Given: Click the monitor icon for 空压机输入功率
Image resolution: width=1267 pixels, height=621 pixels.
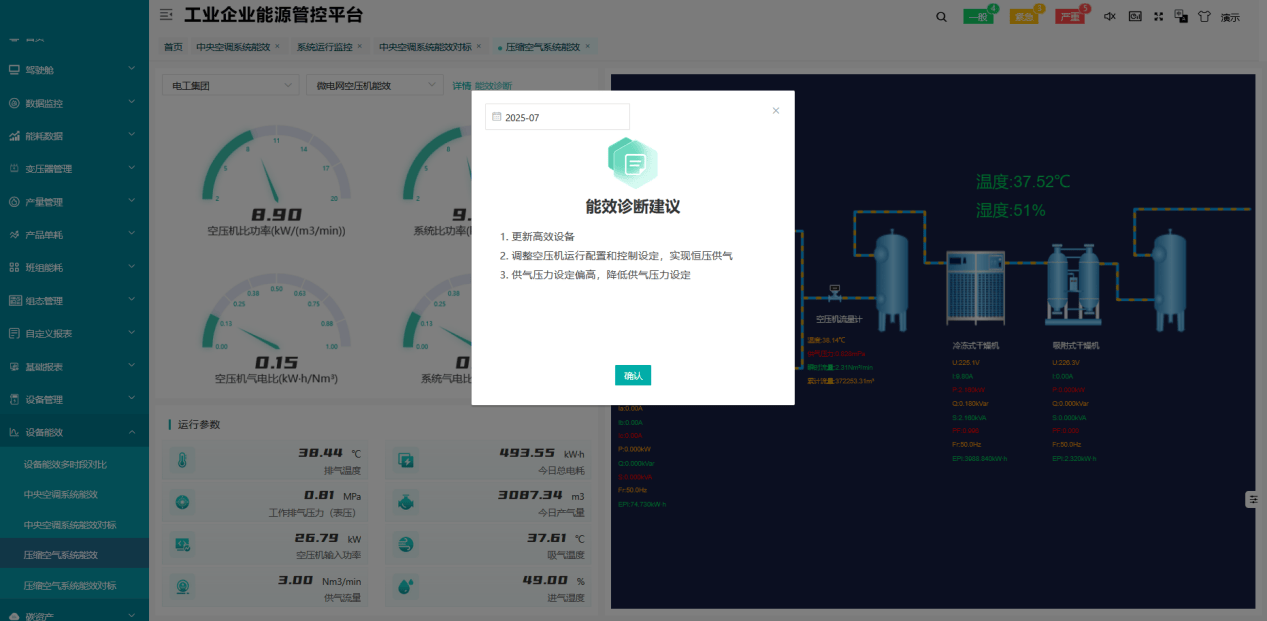Looking at the screenshot, I should click(x=182, y=544).
